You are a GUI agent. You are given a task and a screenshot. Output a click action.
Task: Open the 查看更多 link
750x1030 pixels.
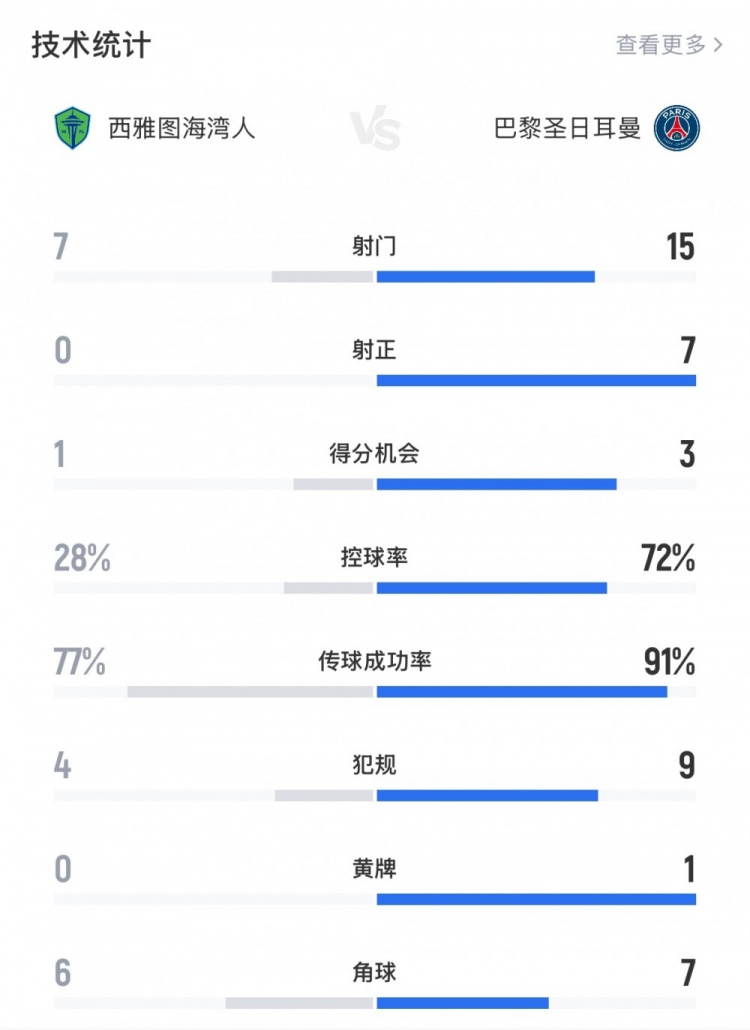coord(661,45)
